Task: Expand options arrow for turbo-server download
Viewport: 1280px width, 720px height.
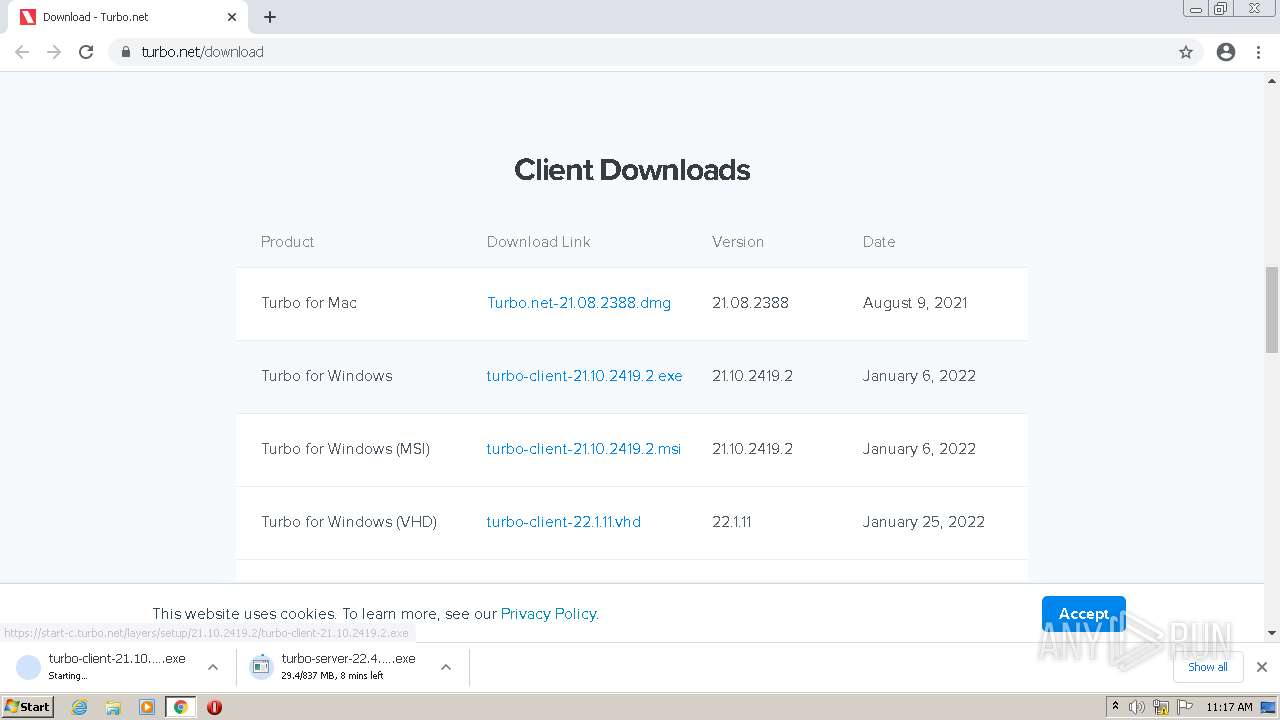Action: (446, 667)
